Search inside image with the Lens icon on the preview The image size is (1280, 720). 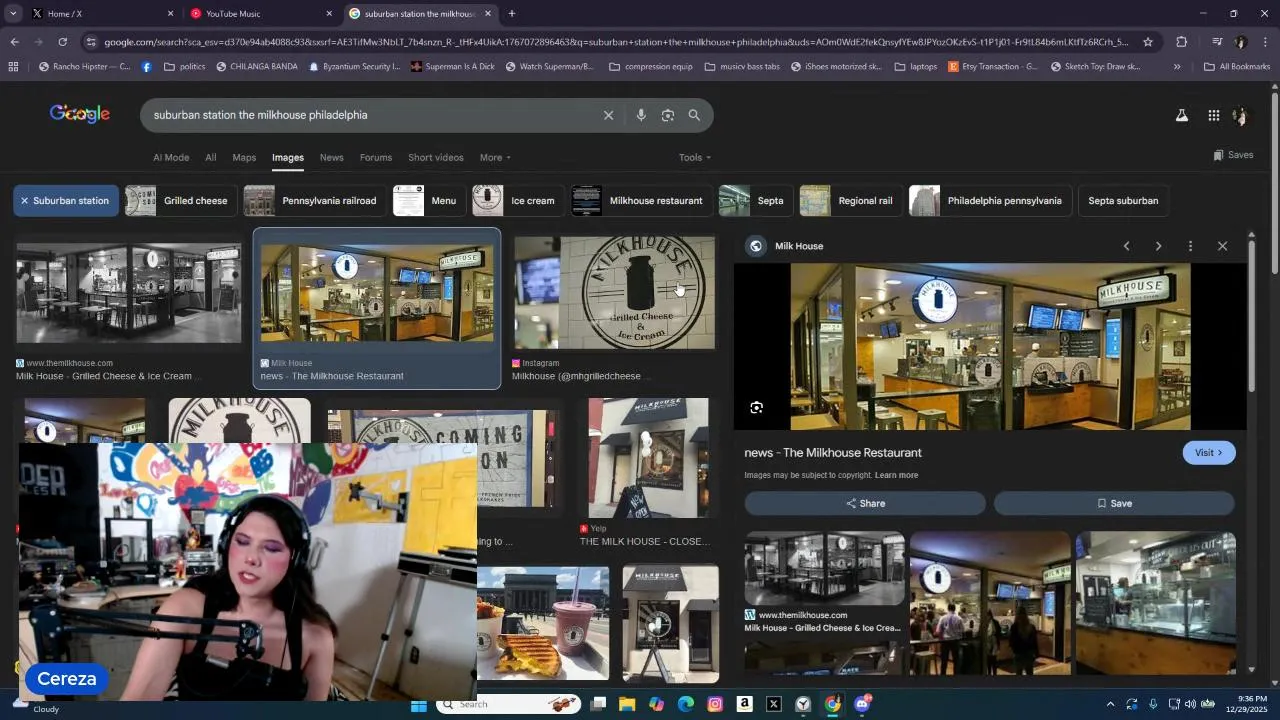[757, 407]
